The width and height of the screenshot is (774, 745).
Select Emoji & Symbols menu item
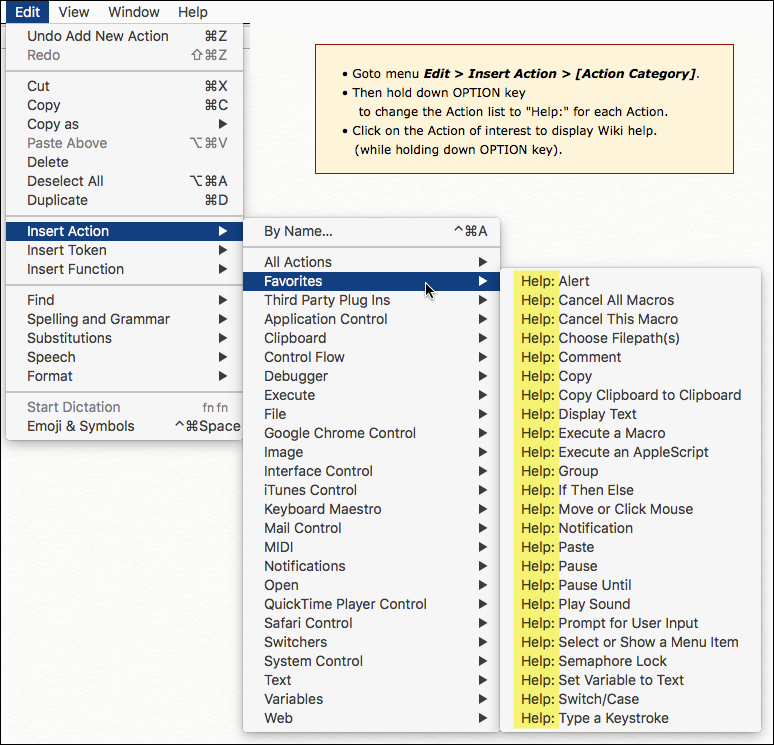[x=80, y=426]
